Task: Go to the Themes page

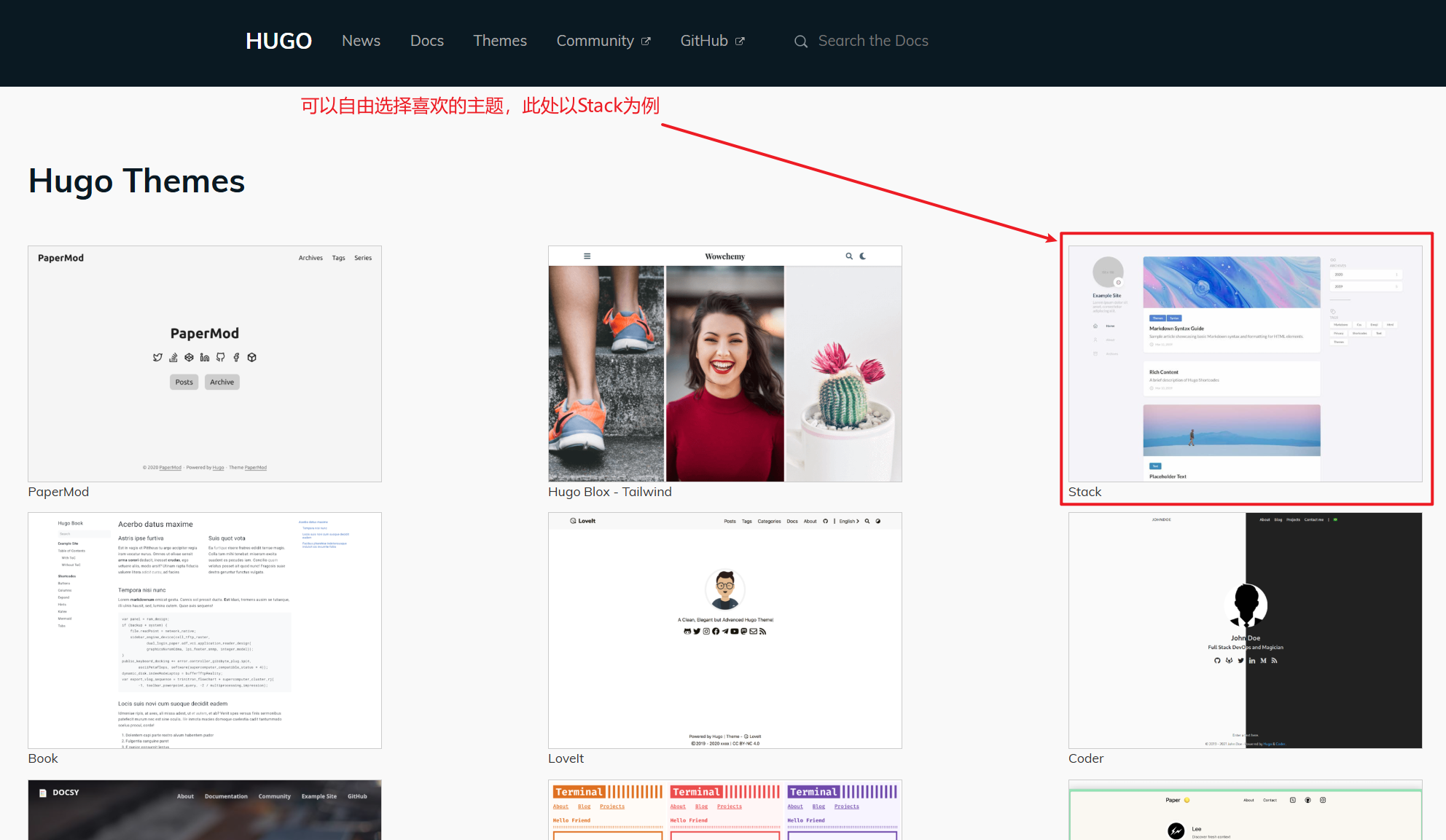Action: point(499,41)
